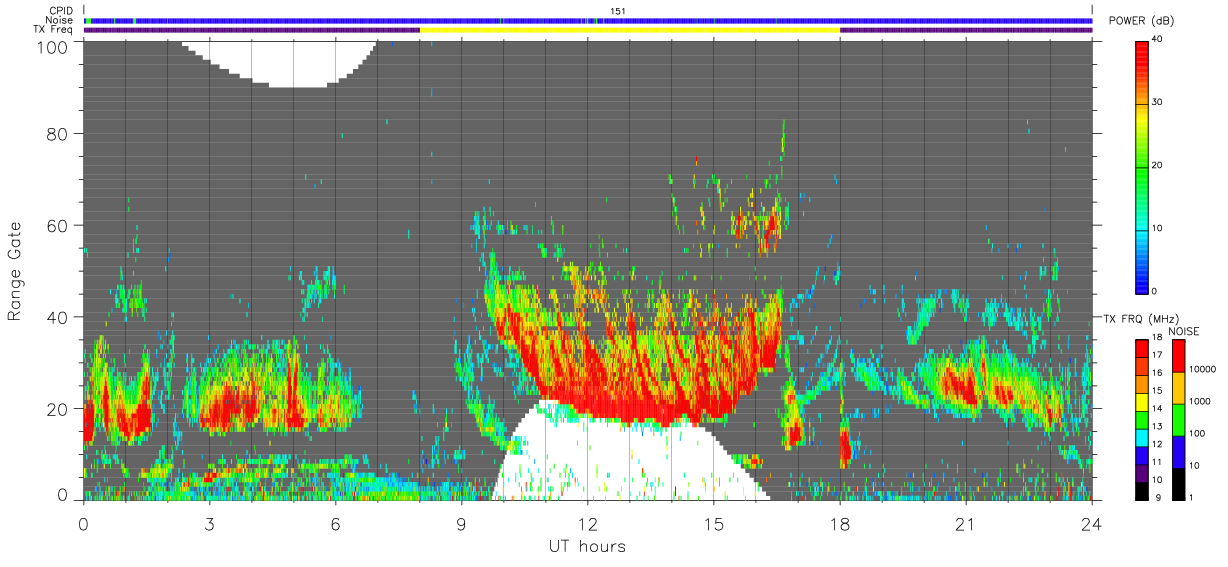Click the 100 tick on Range Gate axis
Screen dimensions: 1228x567
(51, 47)
